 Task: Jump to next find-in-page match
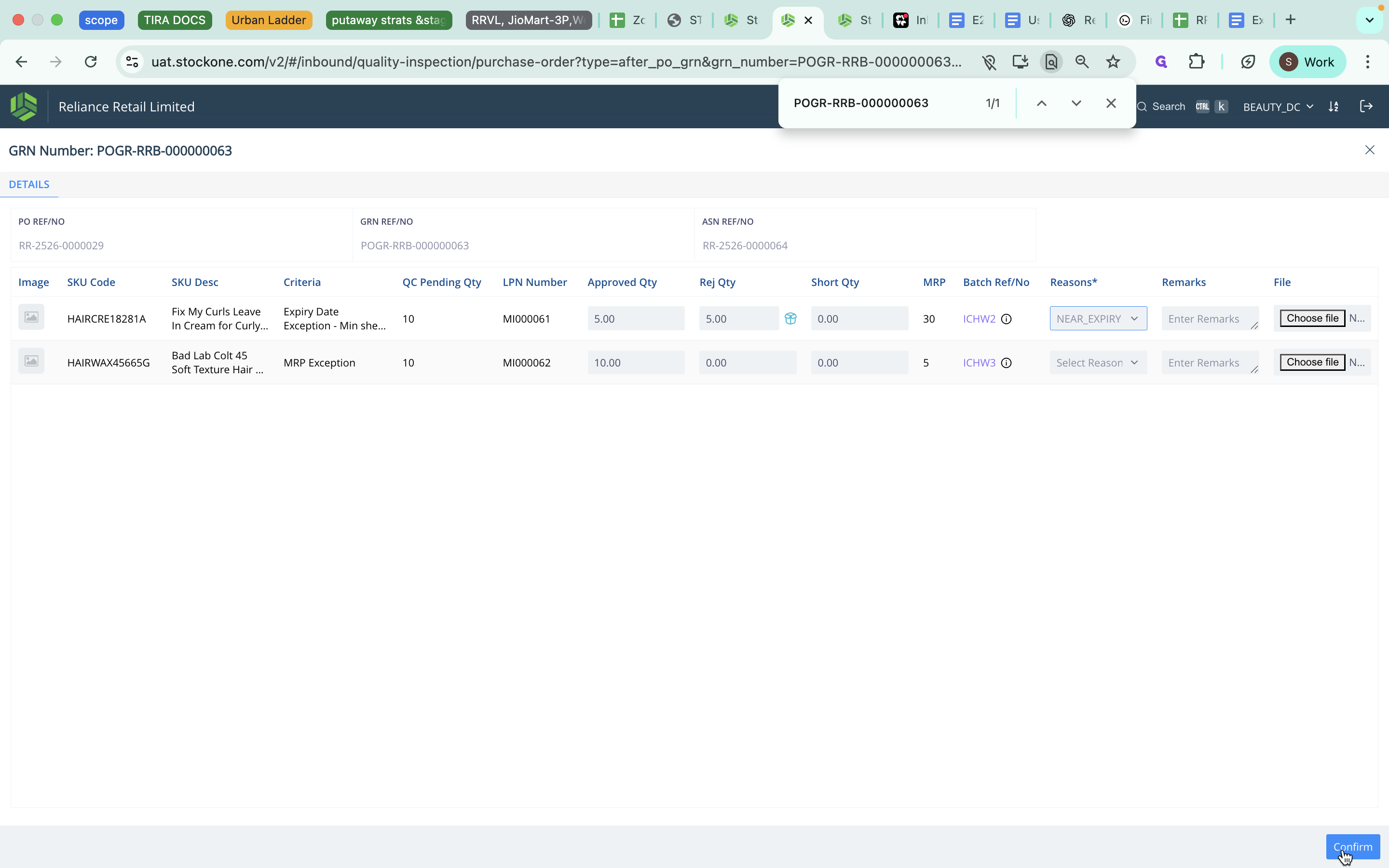pos(1076,103)
